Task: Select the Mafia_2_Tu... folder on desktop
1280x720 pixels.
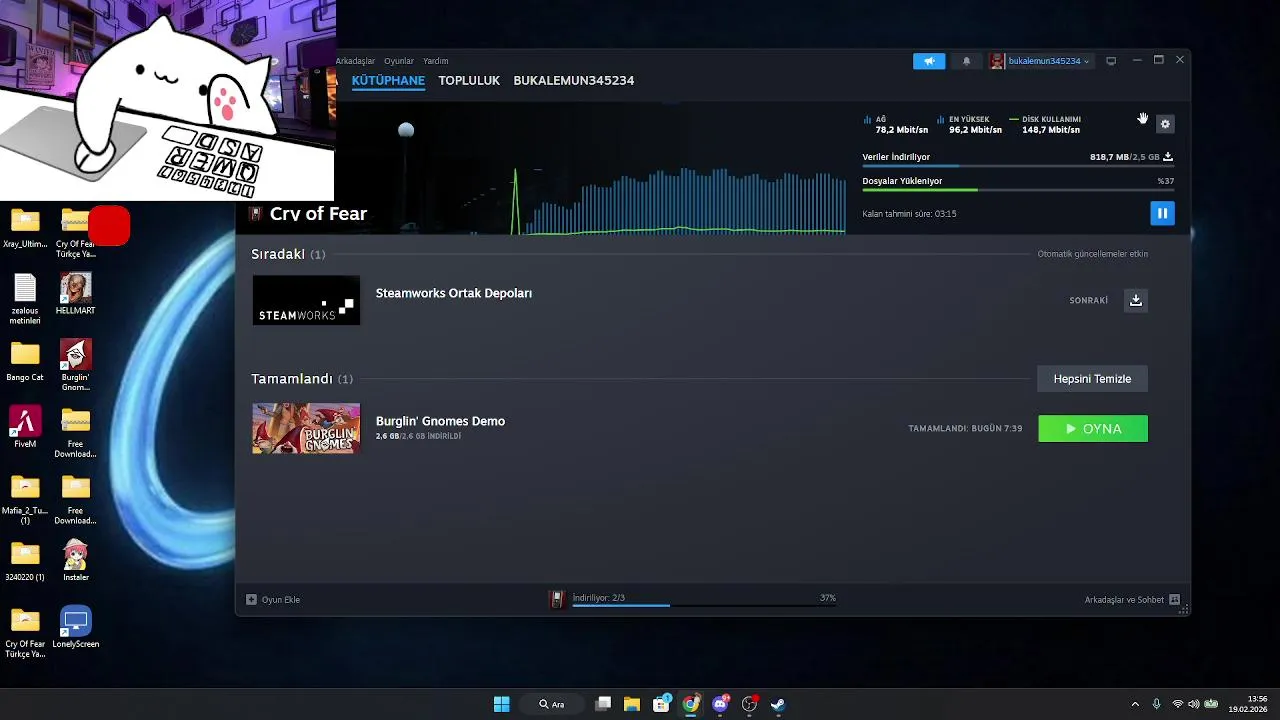Action: tap(25, 499)
